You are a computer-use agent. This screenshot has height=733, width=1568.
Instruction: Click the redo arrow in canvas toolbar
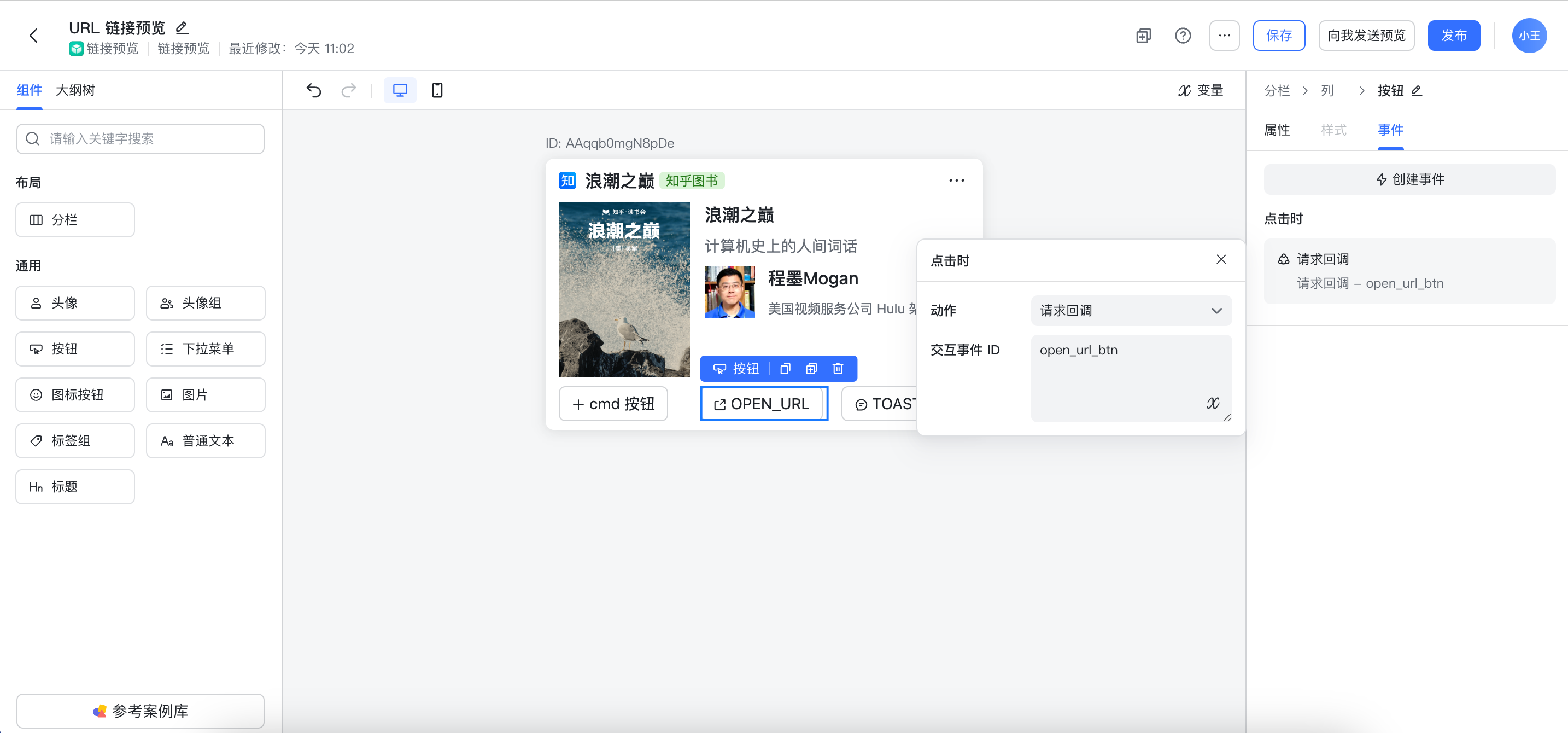point(349,91)
